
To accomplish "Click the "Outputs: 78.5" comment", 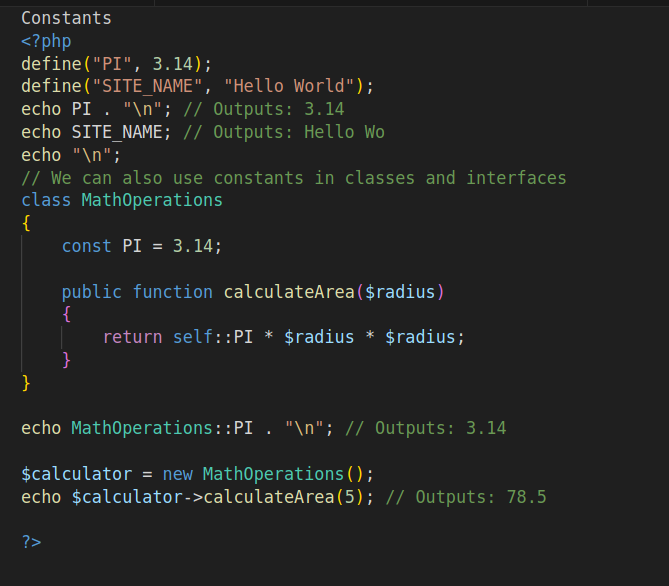I will pos(466,497).
